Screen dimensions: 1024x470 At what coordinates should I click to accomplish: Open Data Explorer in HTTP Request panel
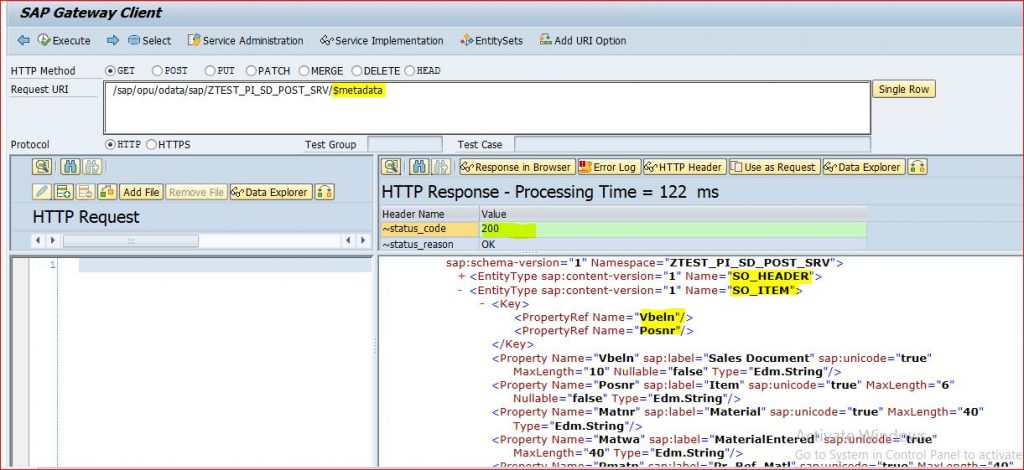(270, 192)
